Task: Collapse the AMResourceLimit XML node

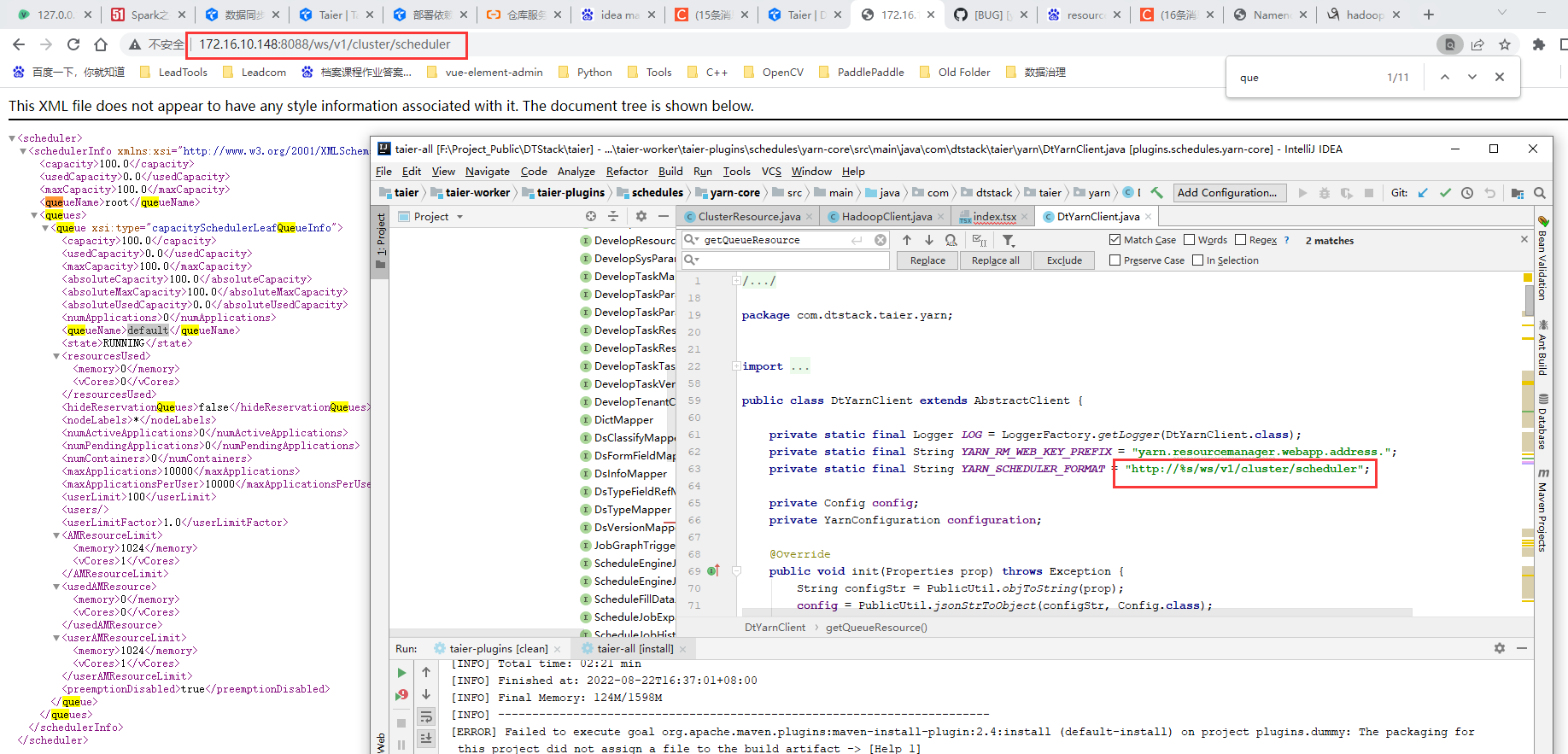Action: click(56, 535)
